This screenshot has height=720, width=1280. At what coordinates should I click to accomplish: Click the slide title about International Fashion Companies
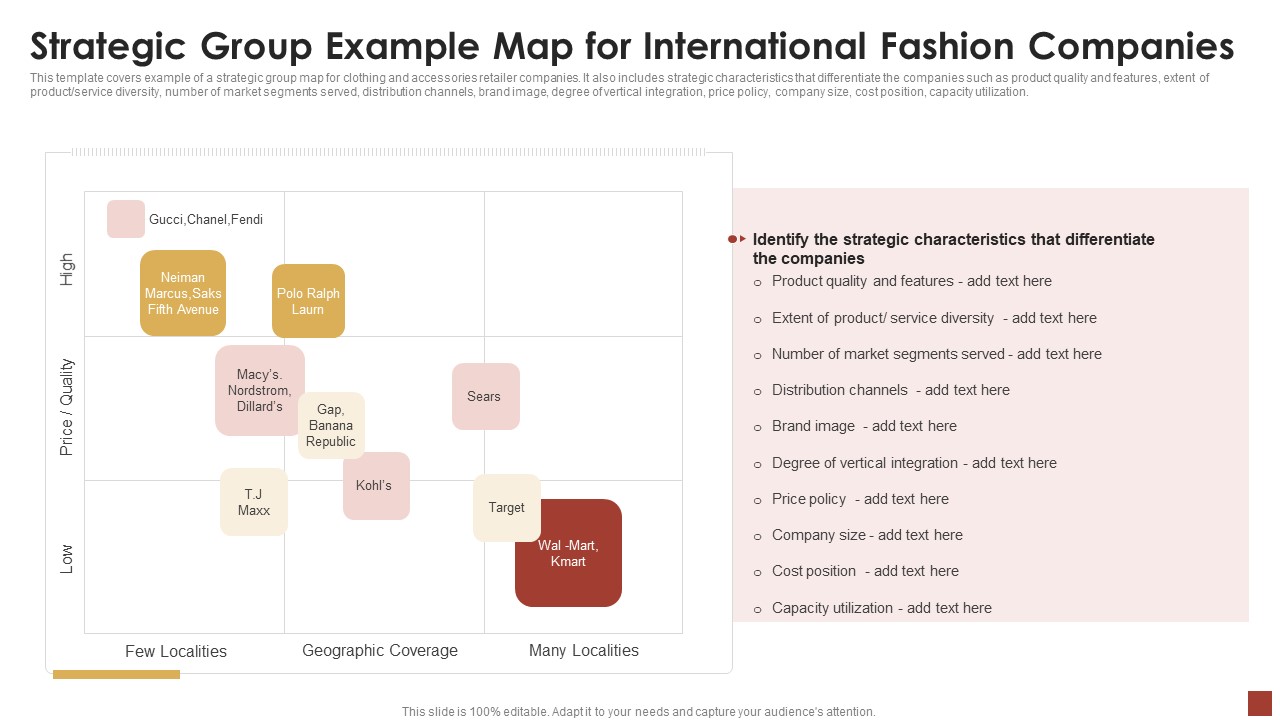click(632, 46)
